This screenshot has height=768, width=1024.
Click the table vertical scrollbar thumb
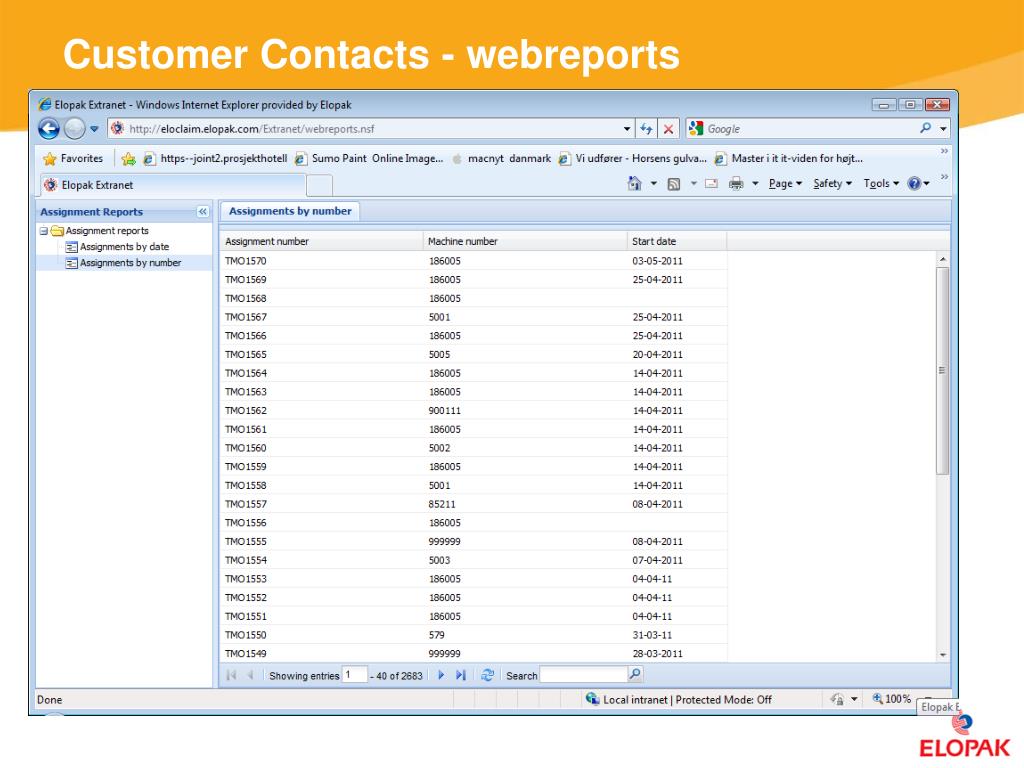(x=942, y=370)
